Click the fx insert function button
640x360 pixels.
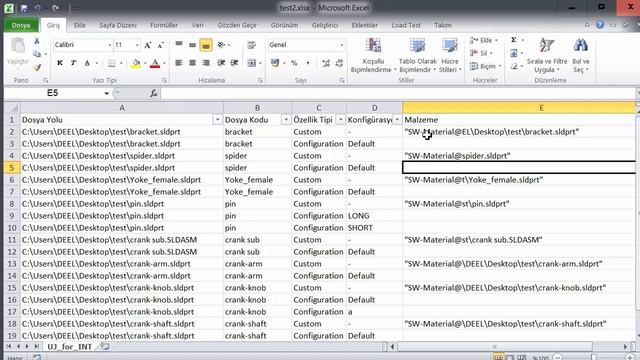click(x=153, y=93)
